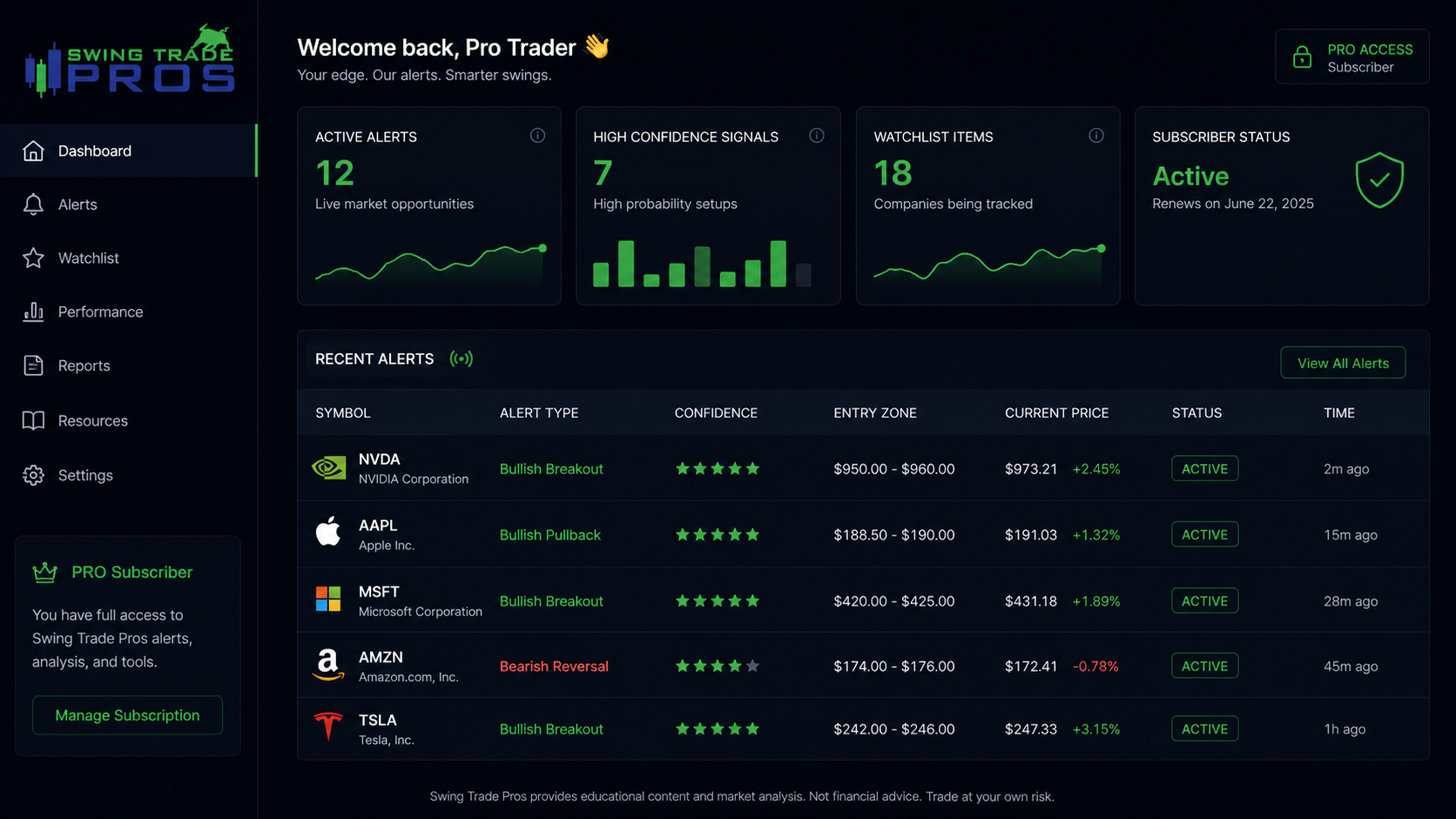Click the Amazon logo icon
Image resolution: width=1456 pixels, height=819 pixels.
click(328, 664)
